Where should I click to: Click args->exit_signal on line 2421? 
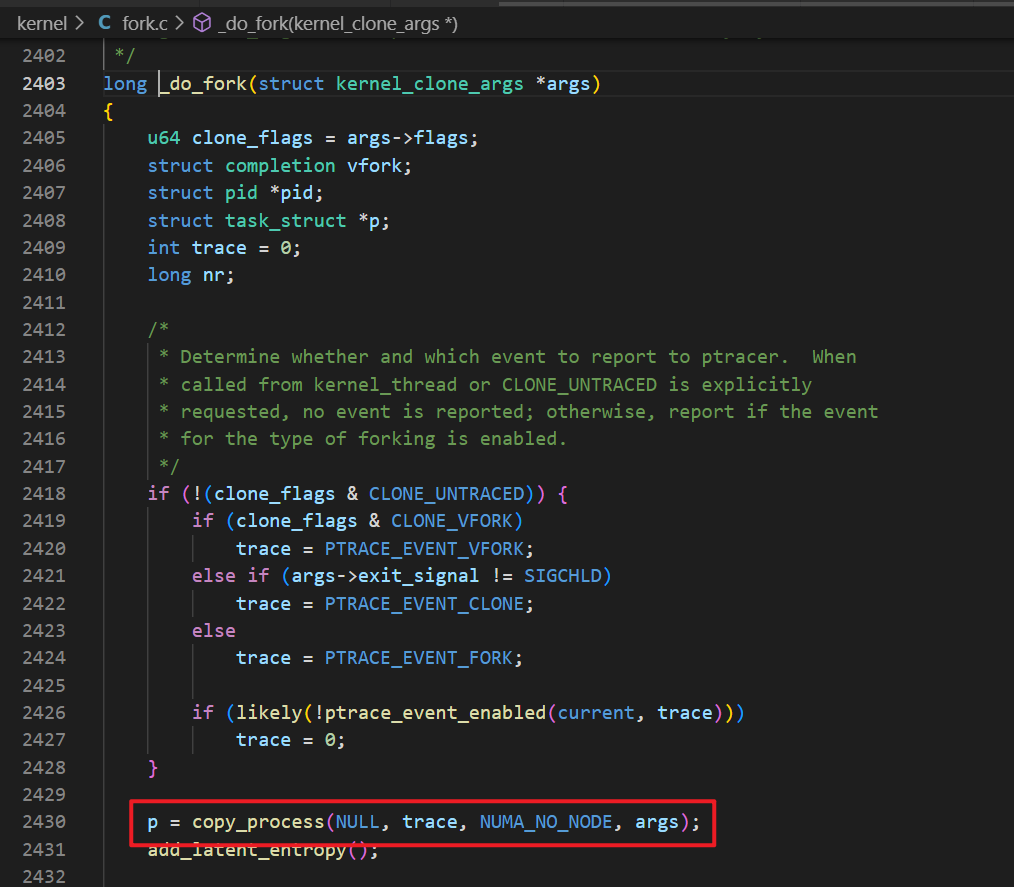click(385, 576)
